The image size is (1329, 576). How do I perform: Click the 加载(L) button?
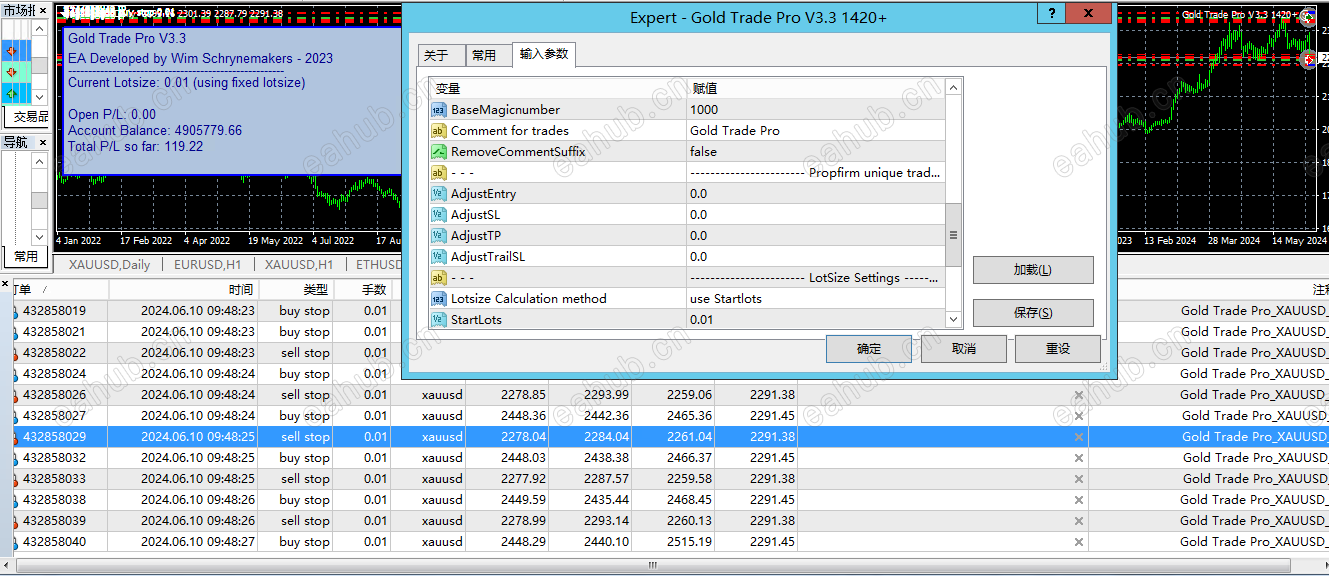pos(1033,270)
